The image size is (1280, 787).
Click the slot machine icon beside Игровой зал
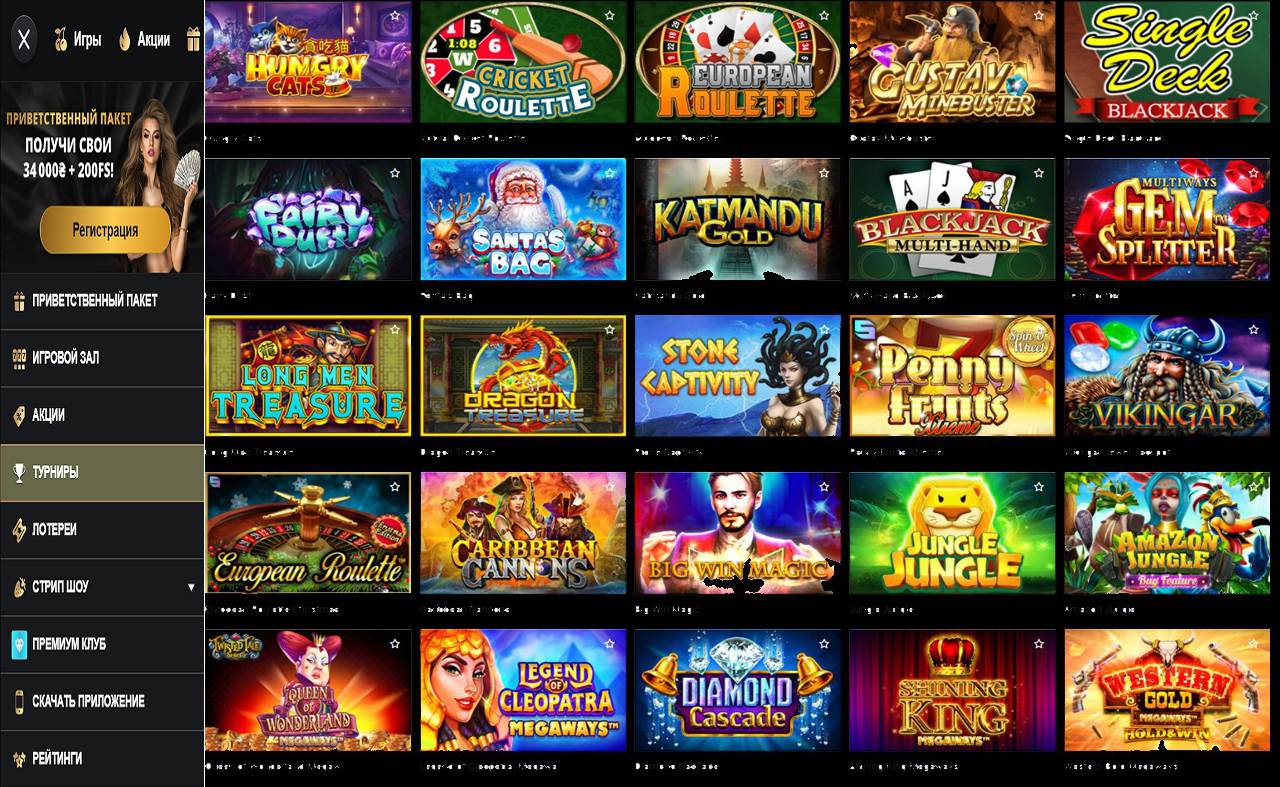pos(19,357)
